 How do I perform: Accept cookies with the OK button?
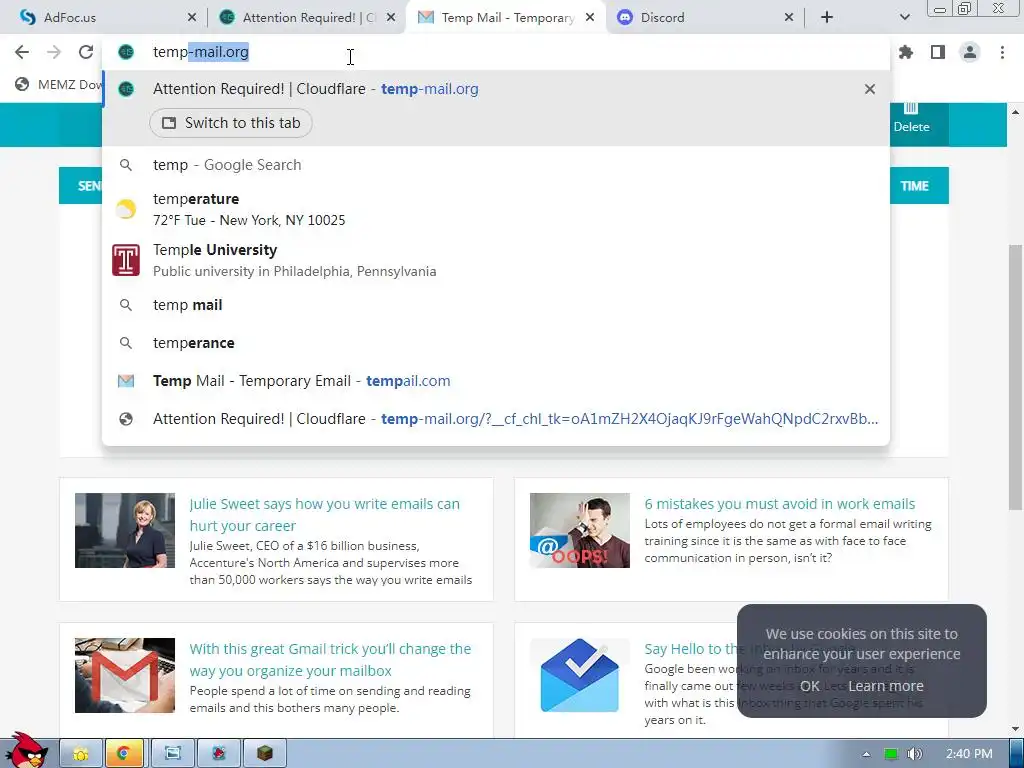coord(810,686)
